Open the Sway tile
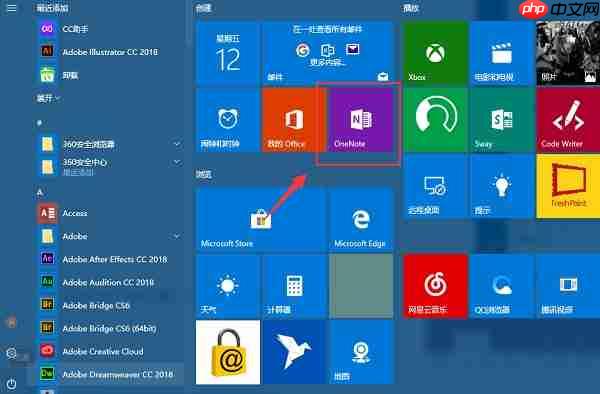600x394 pixels. [502, 120]
